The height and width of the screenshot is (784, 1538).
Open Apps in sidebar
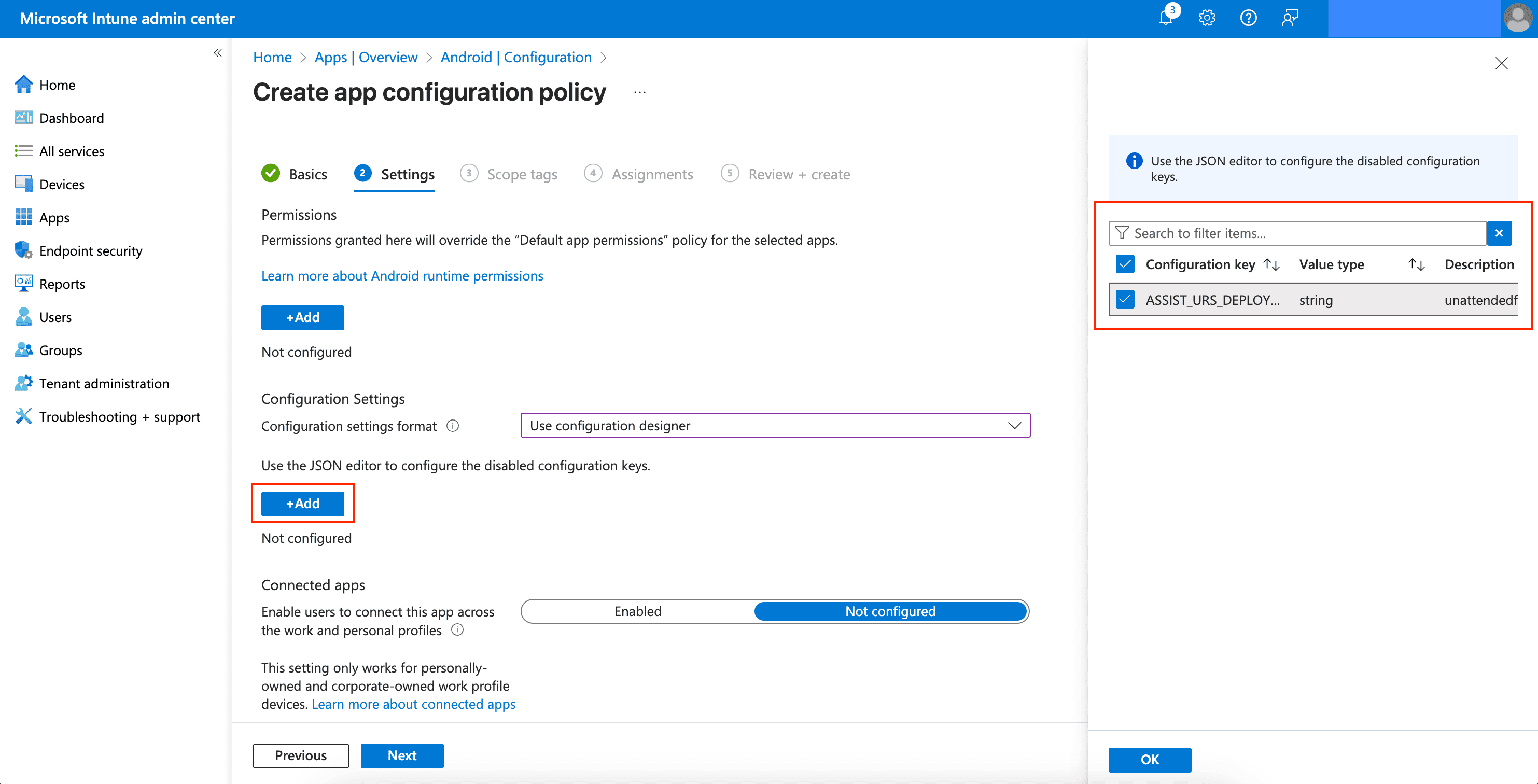pos(54,218)
